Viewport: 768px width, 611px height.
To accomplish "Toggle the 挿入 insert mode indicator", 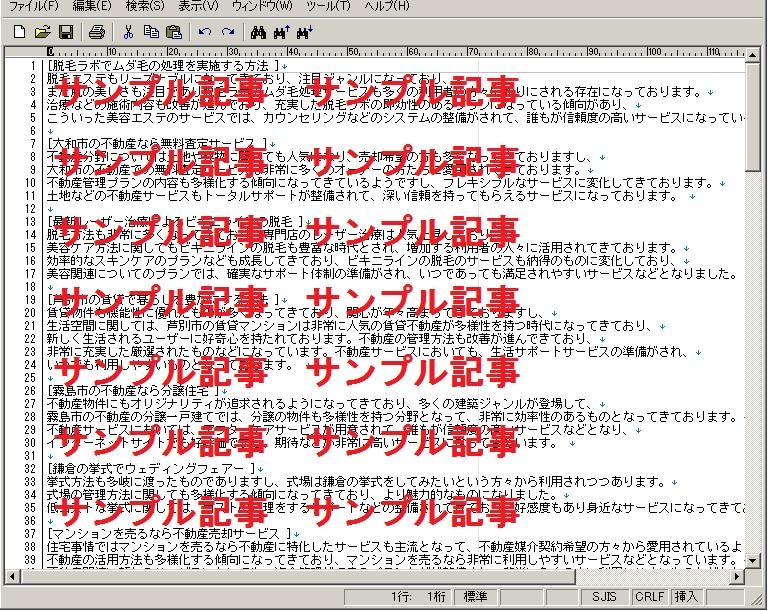I will pyautogui.click(x=686, y=597).
